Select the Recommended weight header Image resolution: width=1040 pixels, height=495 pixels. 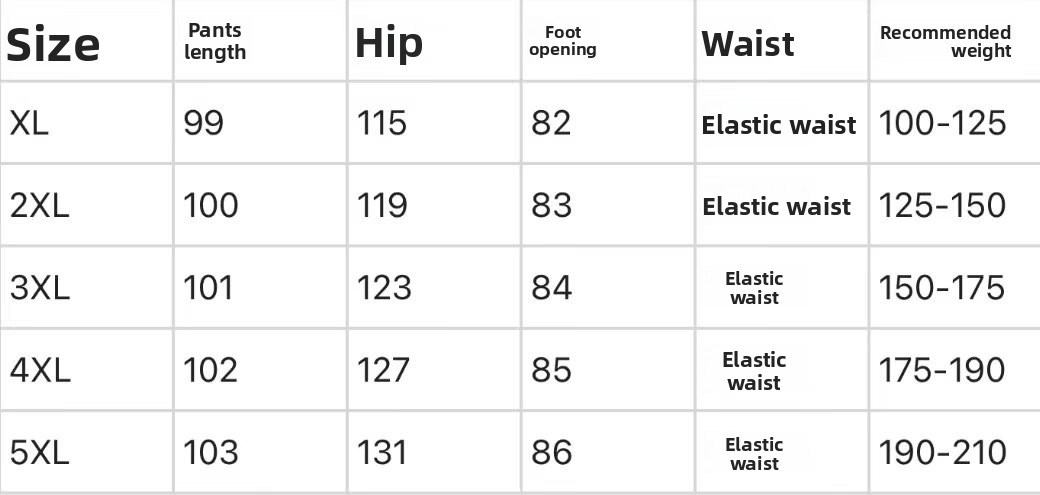(945, 42)
